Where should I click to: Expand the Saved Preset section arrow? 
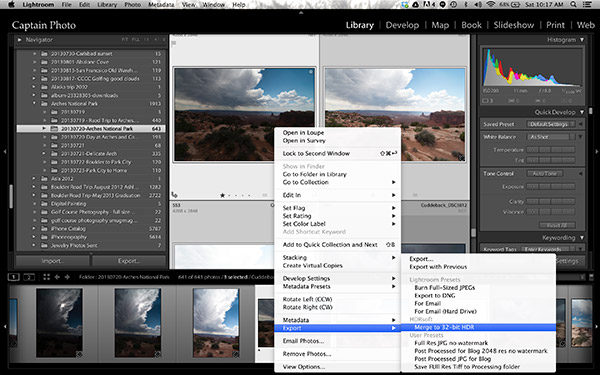tap(581, 124)
